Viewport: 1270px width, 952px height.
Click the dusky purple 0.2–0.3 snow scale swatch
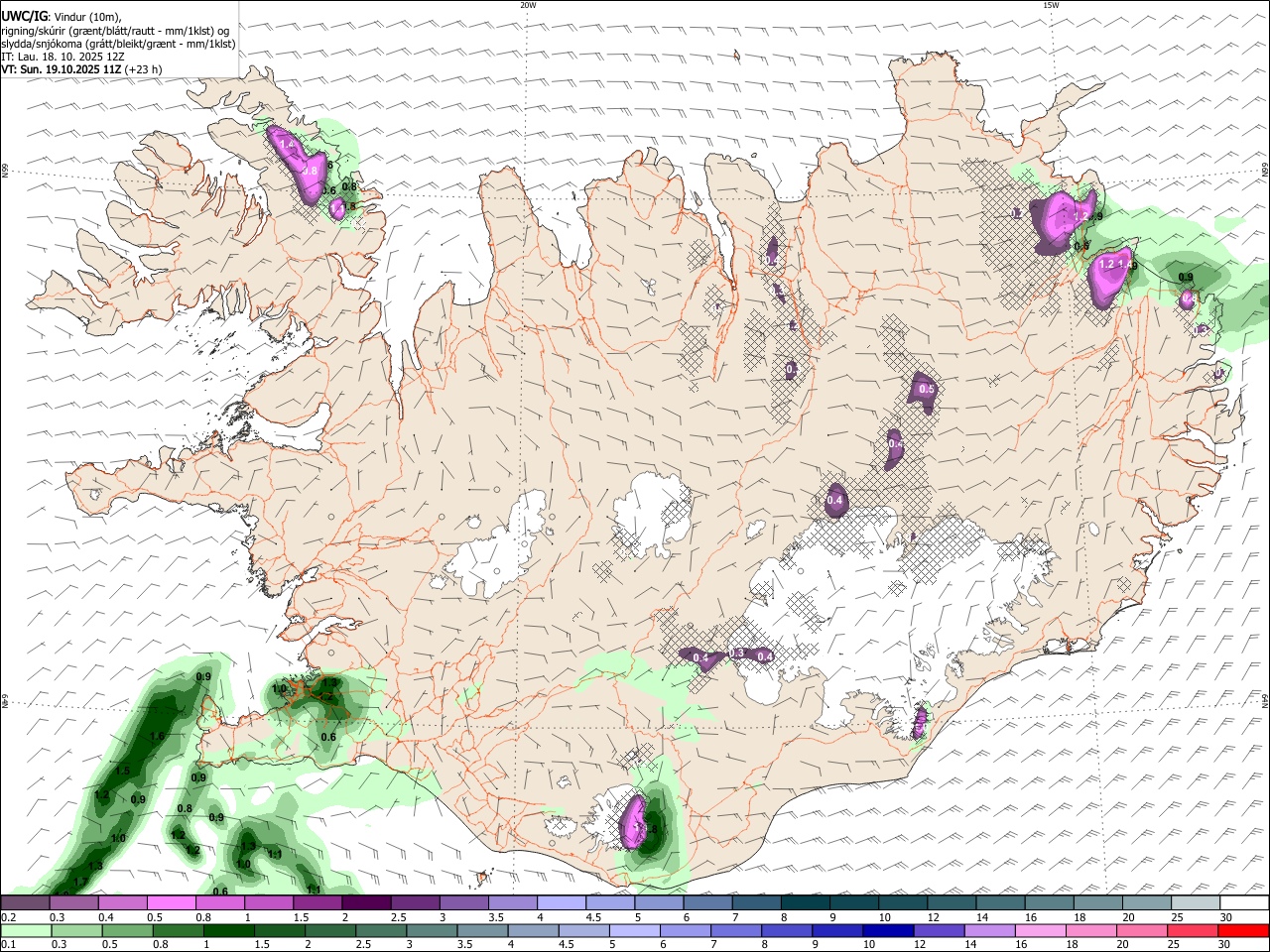pyautogui.click(x=25, y=903)
